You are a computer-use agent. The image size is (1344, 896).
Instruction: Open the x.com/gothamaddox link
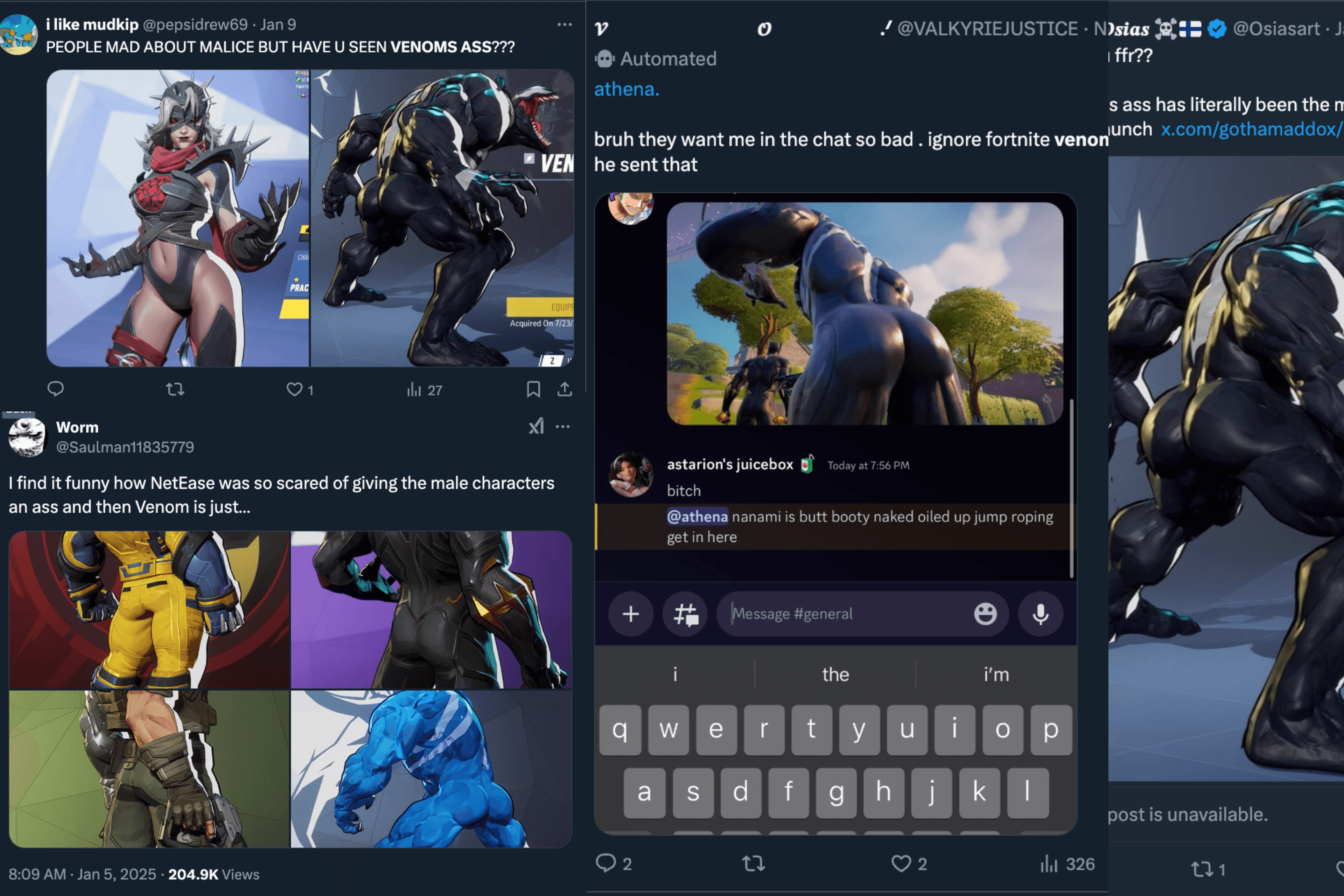tap(1252, 129)
